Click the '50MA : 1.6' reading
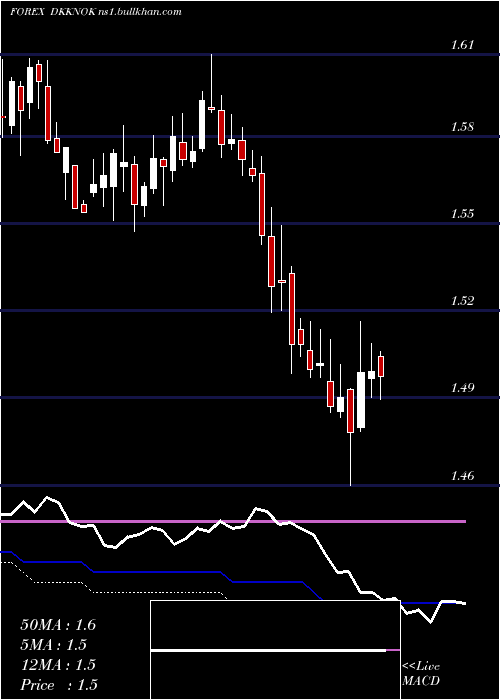Screen dimensions: 500x700 pyautogui.click(x=58, y=625)
